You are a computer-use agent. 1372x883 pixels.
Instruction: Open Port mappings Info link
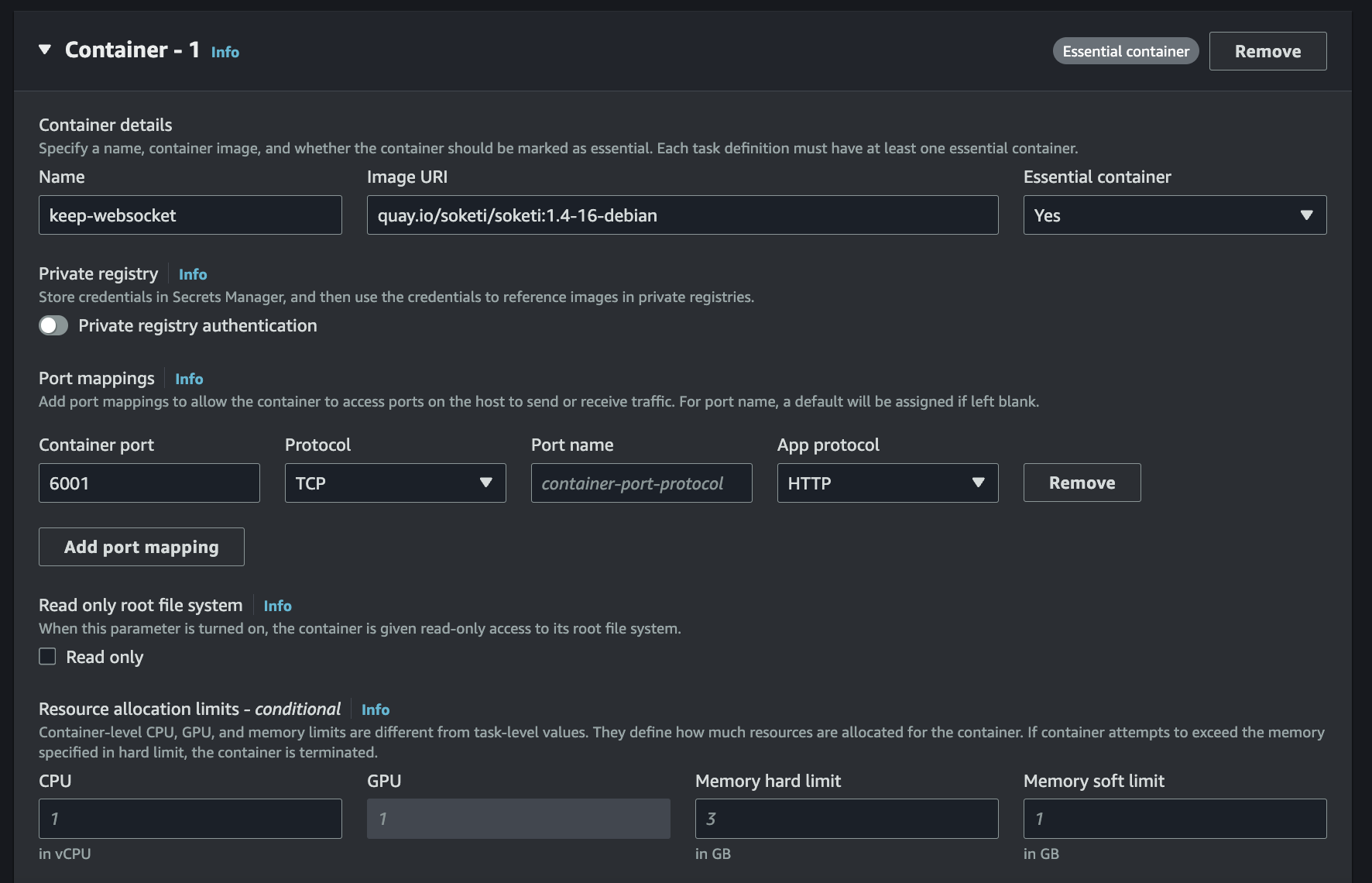(x=189, y=379)
